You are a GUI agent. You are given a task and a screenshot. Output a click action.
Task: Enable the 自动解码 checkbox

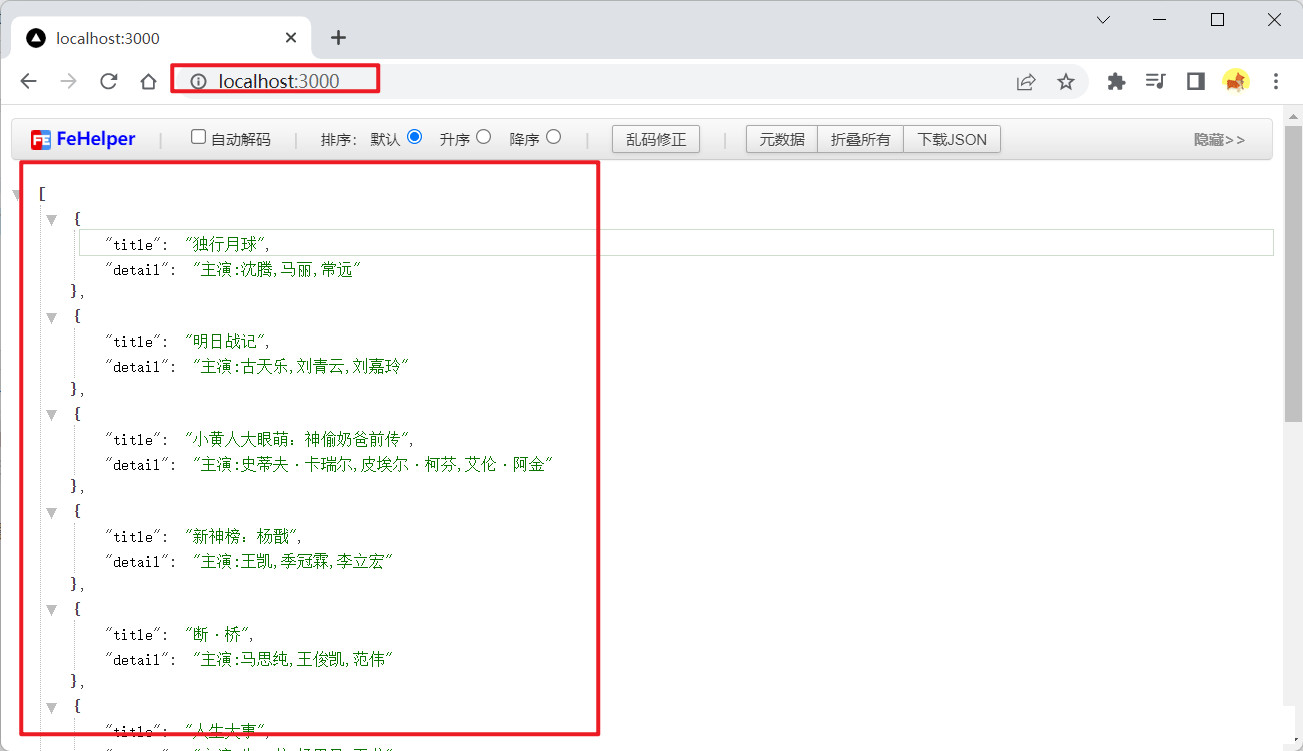(x=198, y=137)
